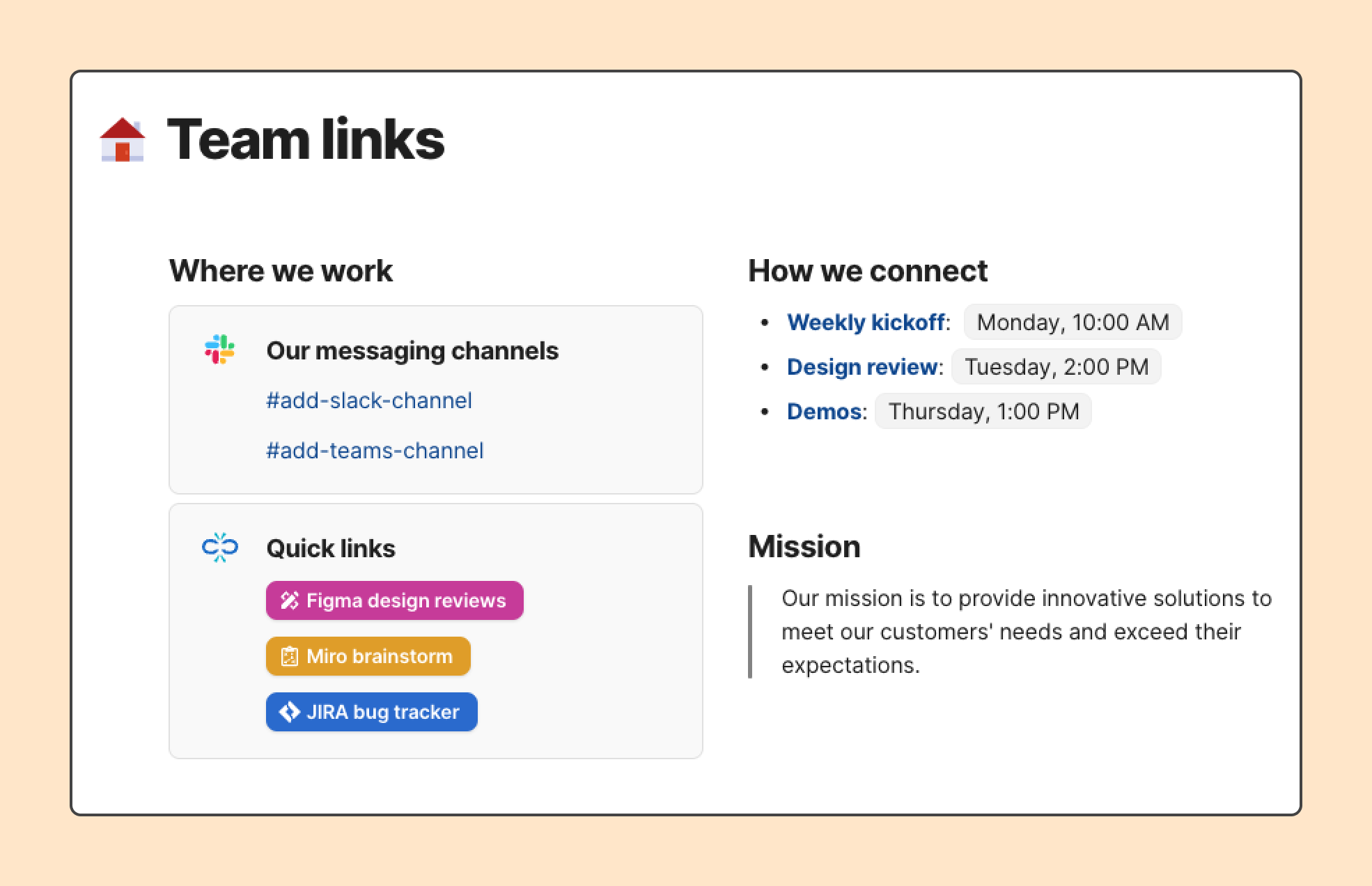This screenshot has width=1372, height=886.
Task: Open the #add-teams-channel link
Action: (x=375, y=451)
